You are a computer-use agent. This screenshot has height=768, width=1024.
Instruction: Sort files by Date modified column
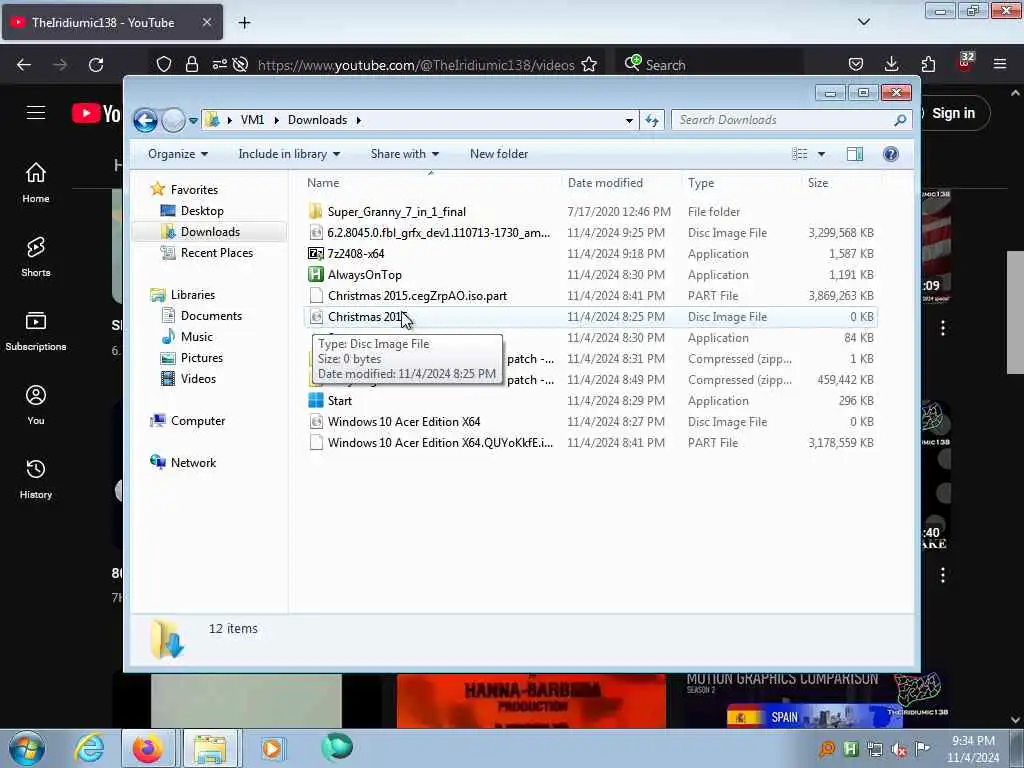[x=620, y=184]
